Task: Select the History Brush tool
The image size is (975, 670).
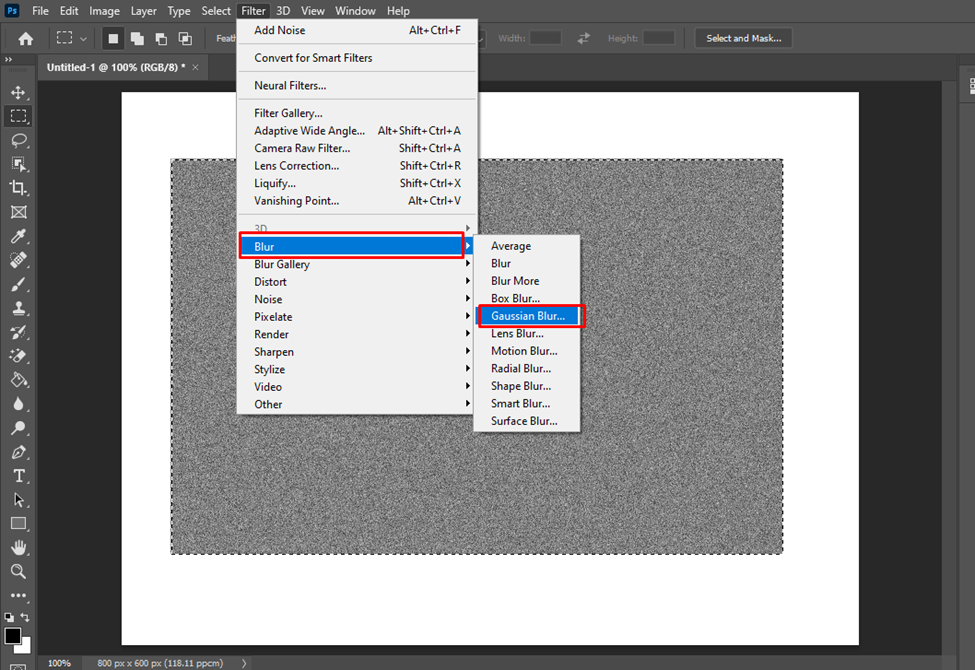Action: coord(19,332)
